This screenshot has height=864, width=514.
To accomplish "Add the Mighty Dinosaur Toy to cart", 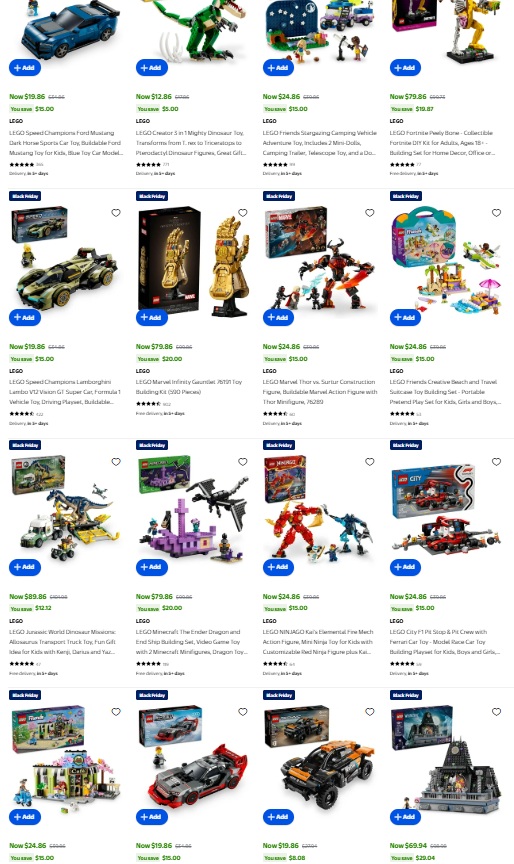I will pyautogui.click(x=152, y=67).
